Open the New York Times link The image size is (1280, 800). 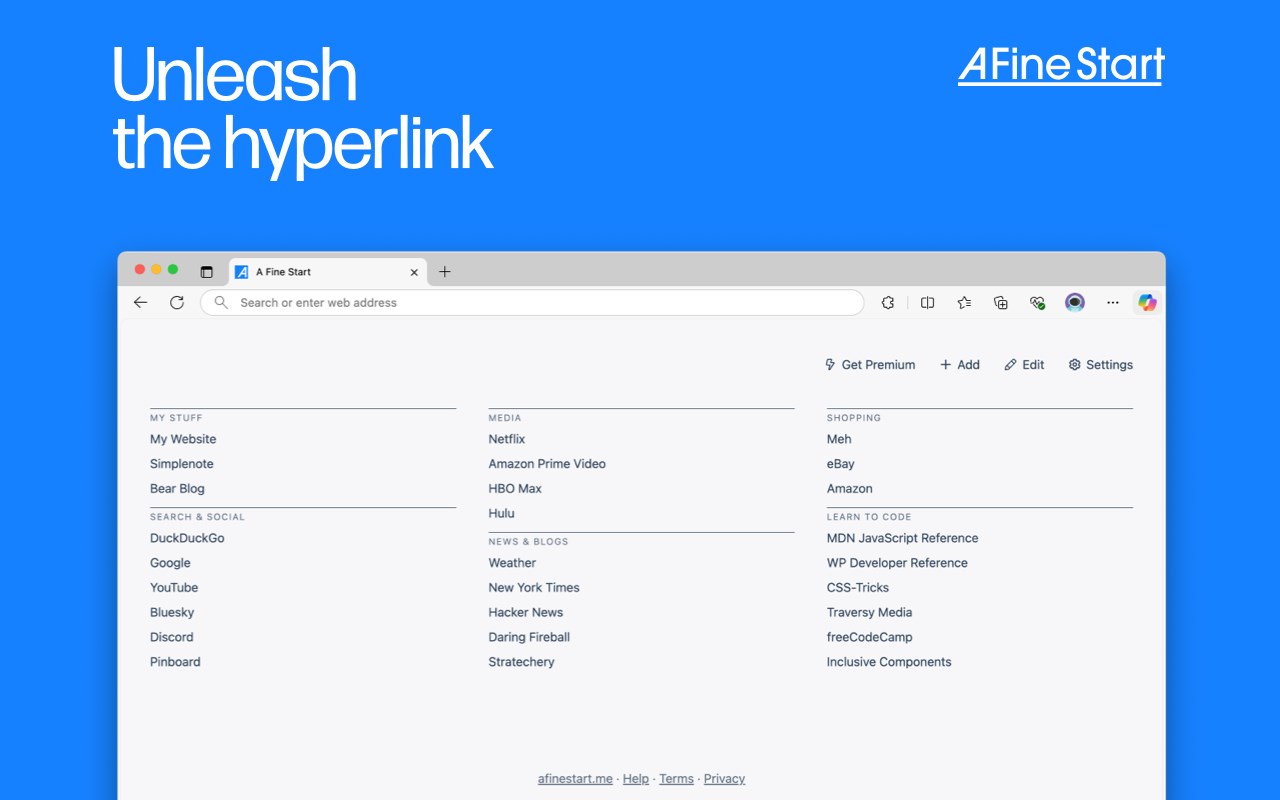click(534, 588)
